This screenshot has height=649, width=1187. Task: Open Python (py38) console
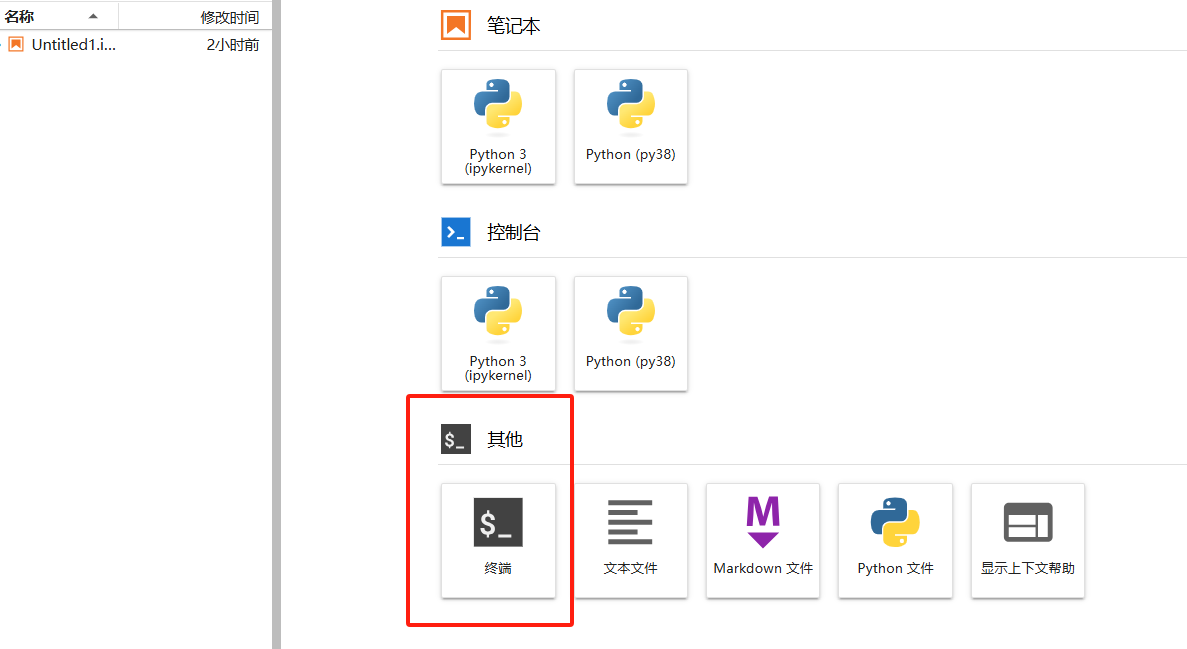[x=631, y=333]
